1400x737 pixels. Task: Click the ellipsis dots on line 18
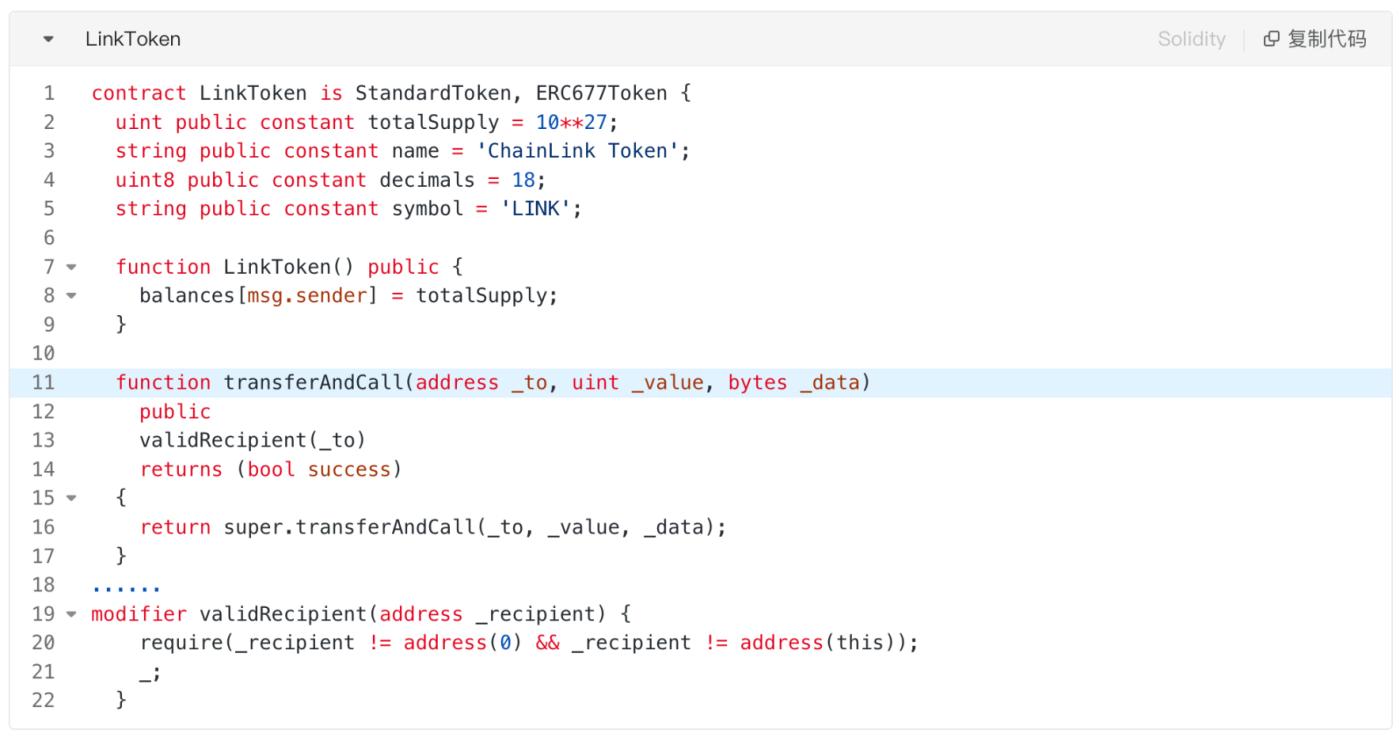(x=125, y=584)
